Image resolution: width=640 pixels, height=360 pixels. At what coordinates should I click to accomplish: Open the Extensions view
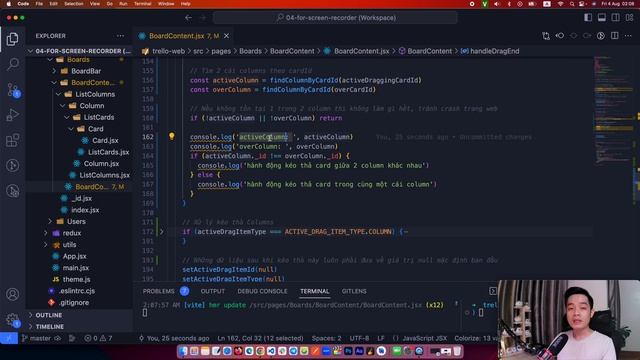point(13,140)
